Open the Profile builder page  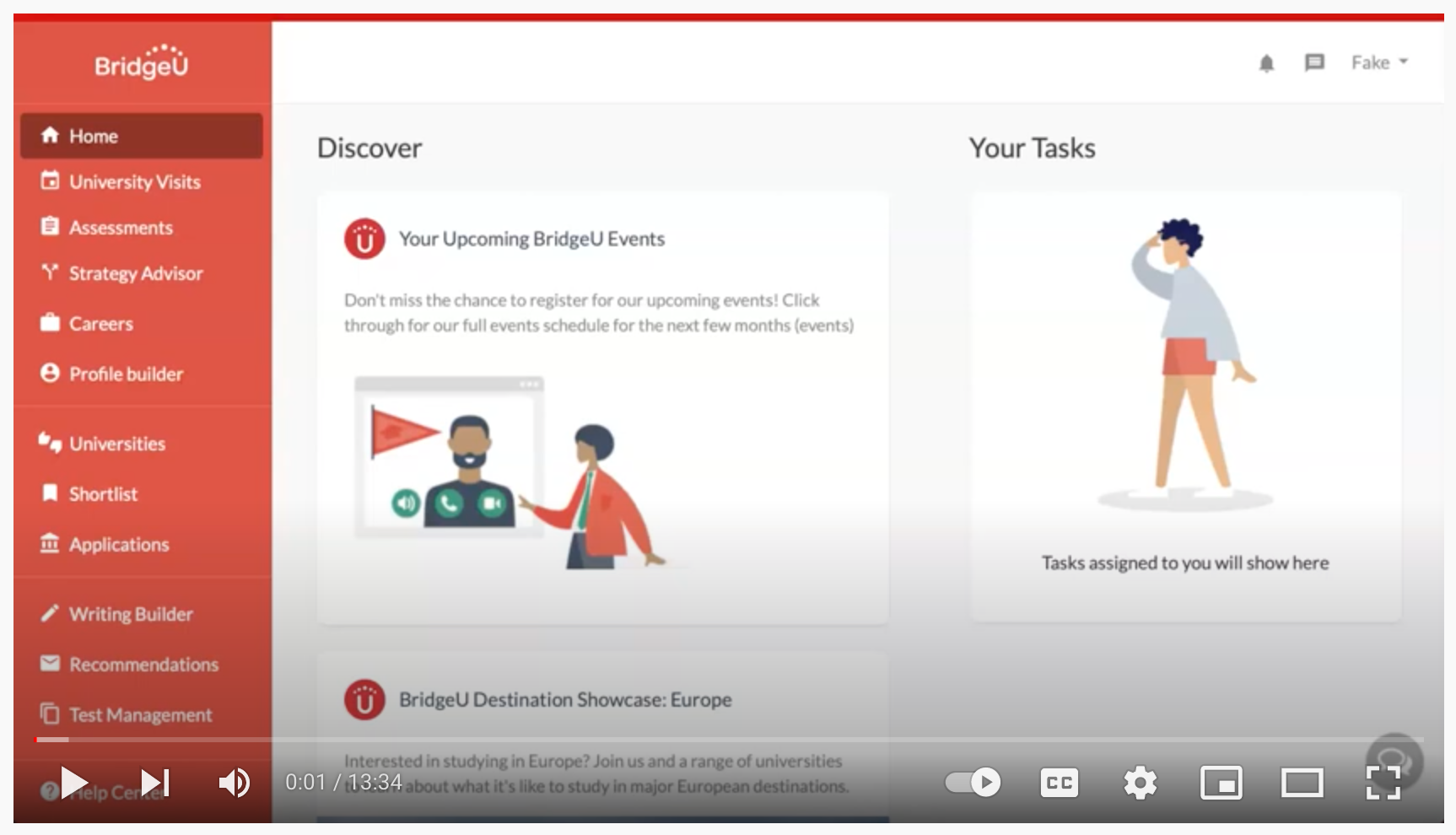click(126, 374)
